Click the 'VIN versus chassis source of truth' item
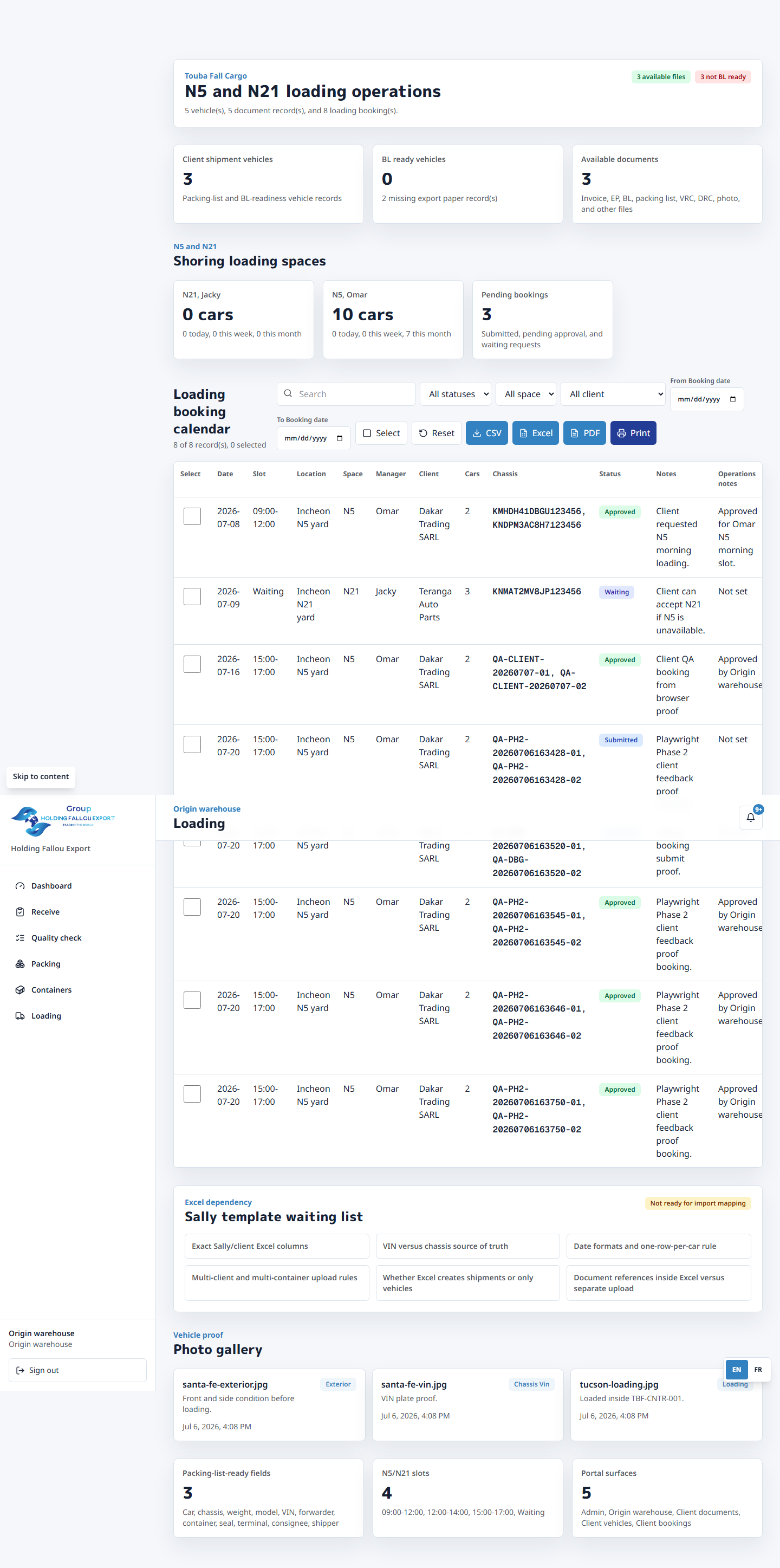The width and height of the screenshot is (780, 1568). click(x=467, y=1246)
